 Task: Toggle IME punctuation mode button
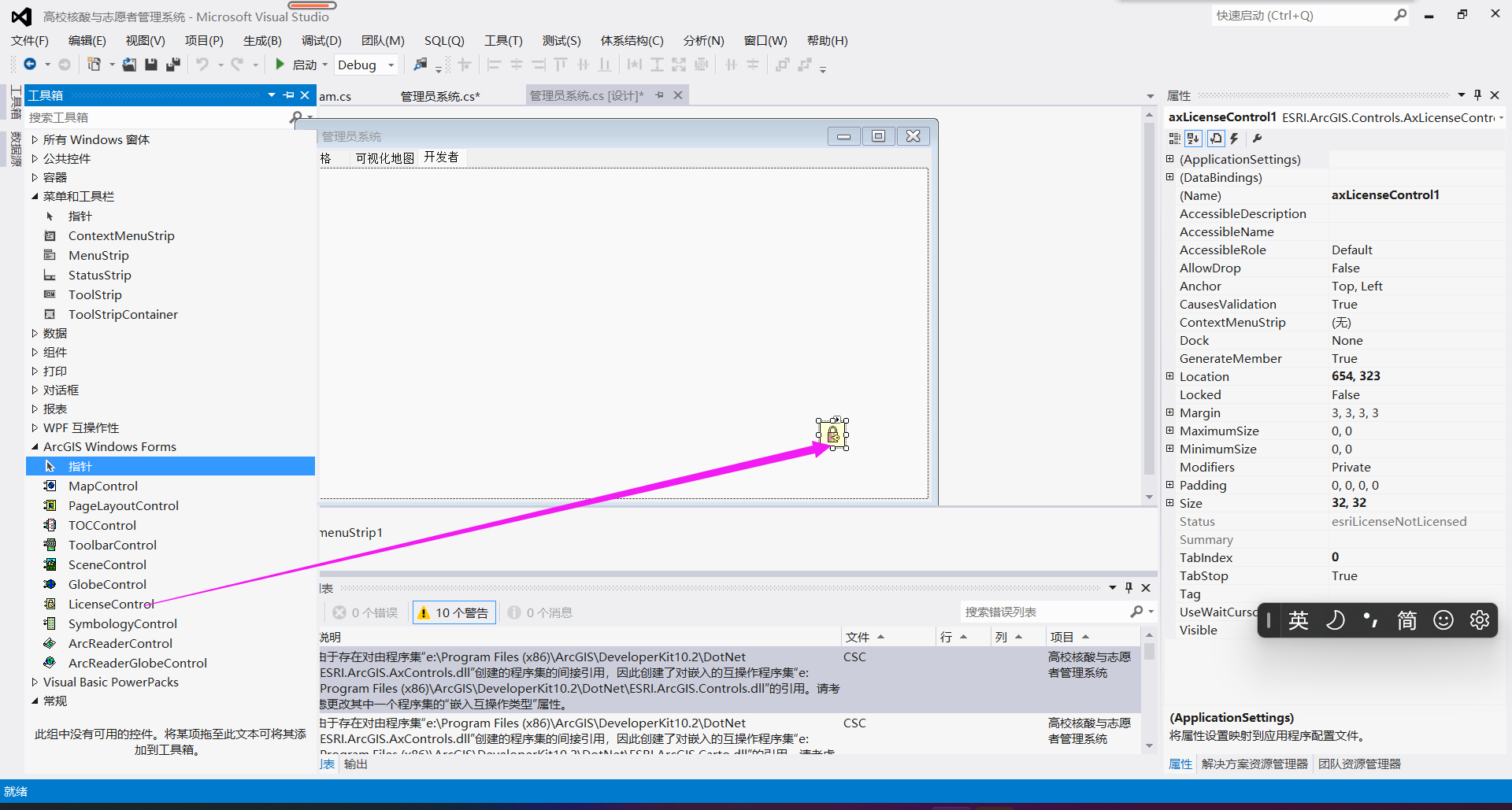tap(1371, 620)
